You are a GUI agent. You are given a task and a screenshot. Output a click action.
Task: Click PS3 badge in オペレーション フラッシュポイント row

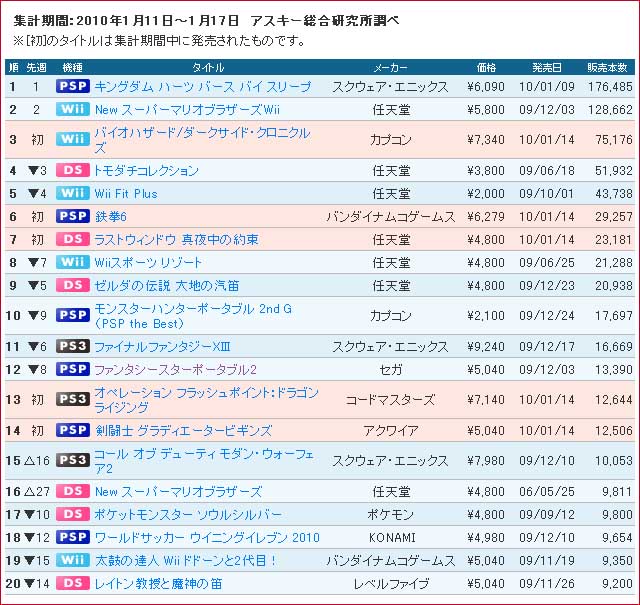pyautogui.click(x=73, y=399)
